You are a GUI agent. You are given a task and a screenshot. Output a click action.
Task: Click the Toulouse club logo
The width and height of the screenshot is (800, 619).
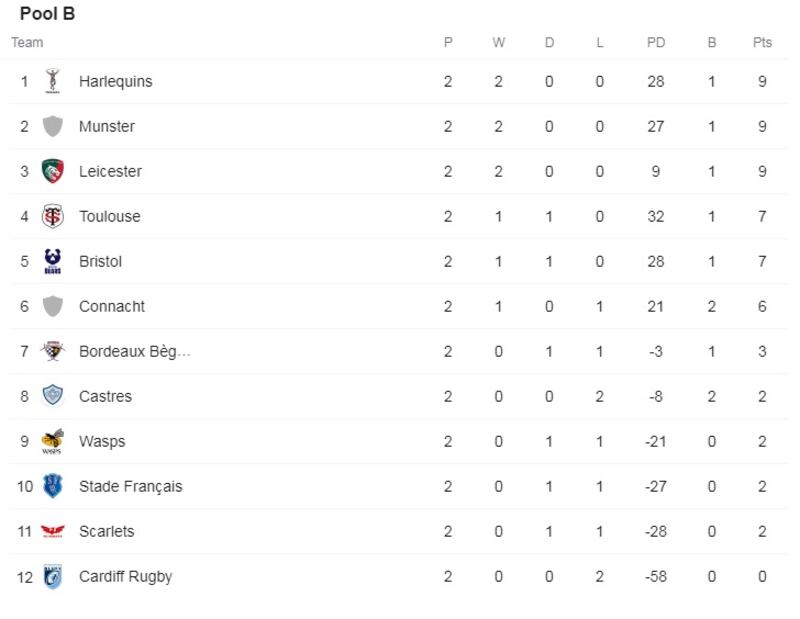point(53,216)
